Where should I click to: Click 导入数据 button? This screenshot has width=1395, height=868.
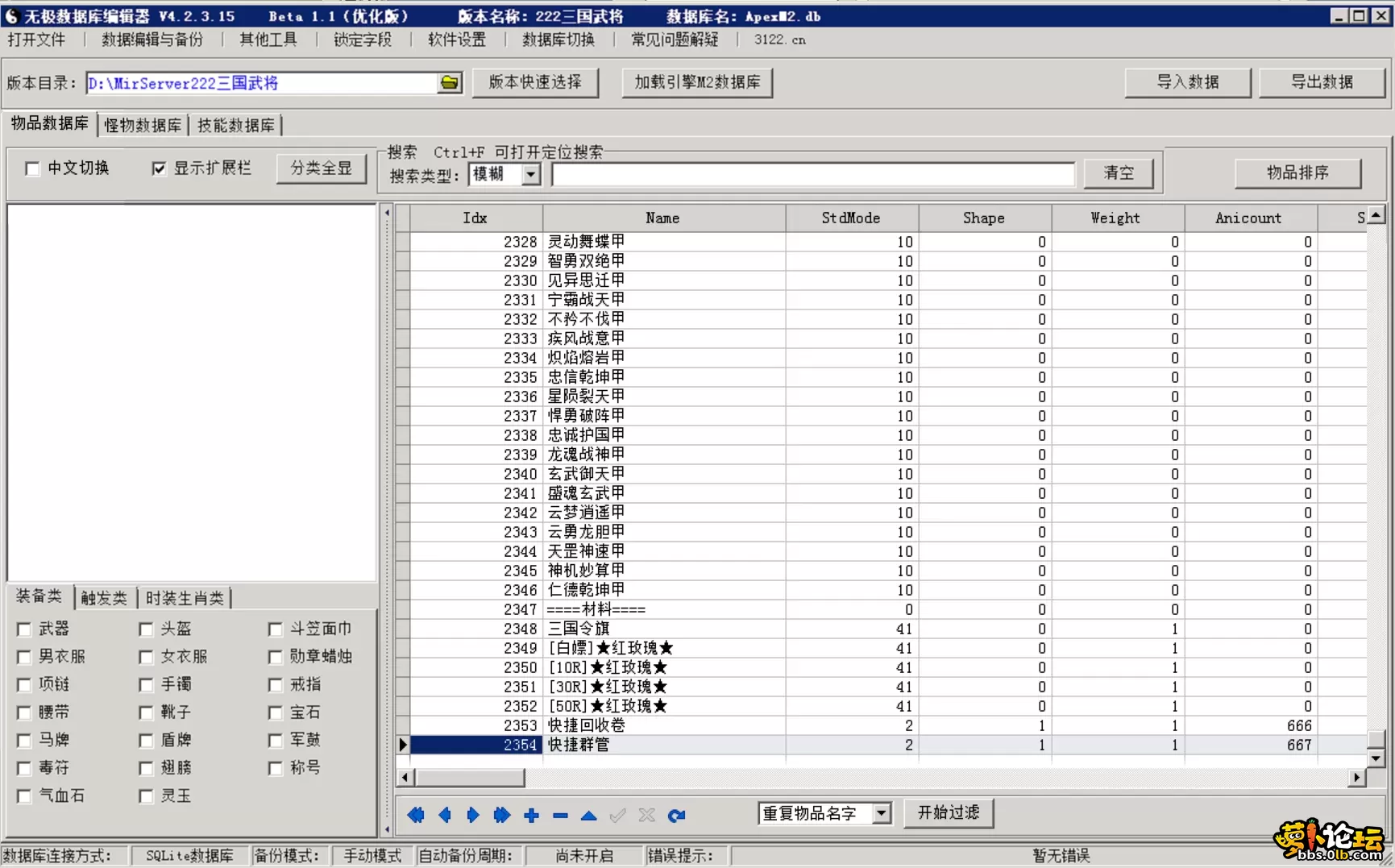(1188, 82)
